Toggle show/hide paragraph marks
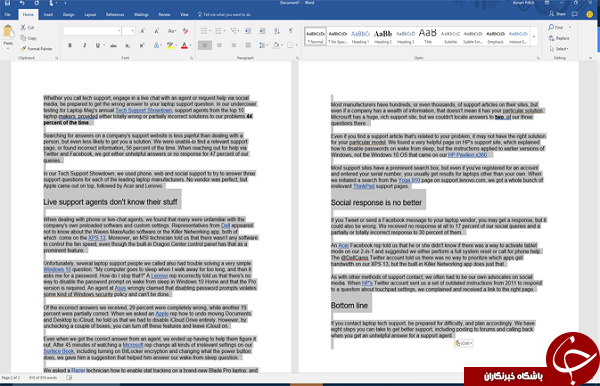600x386 pixels. (291, 31)
